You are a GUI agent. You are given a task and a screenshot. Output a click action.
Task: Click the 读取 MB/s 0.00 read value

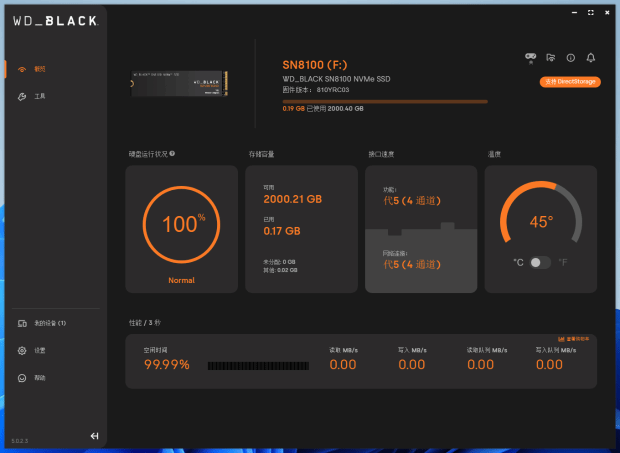(343, 364)
